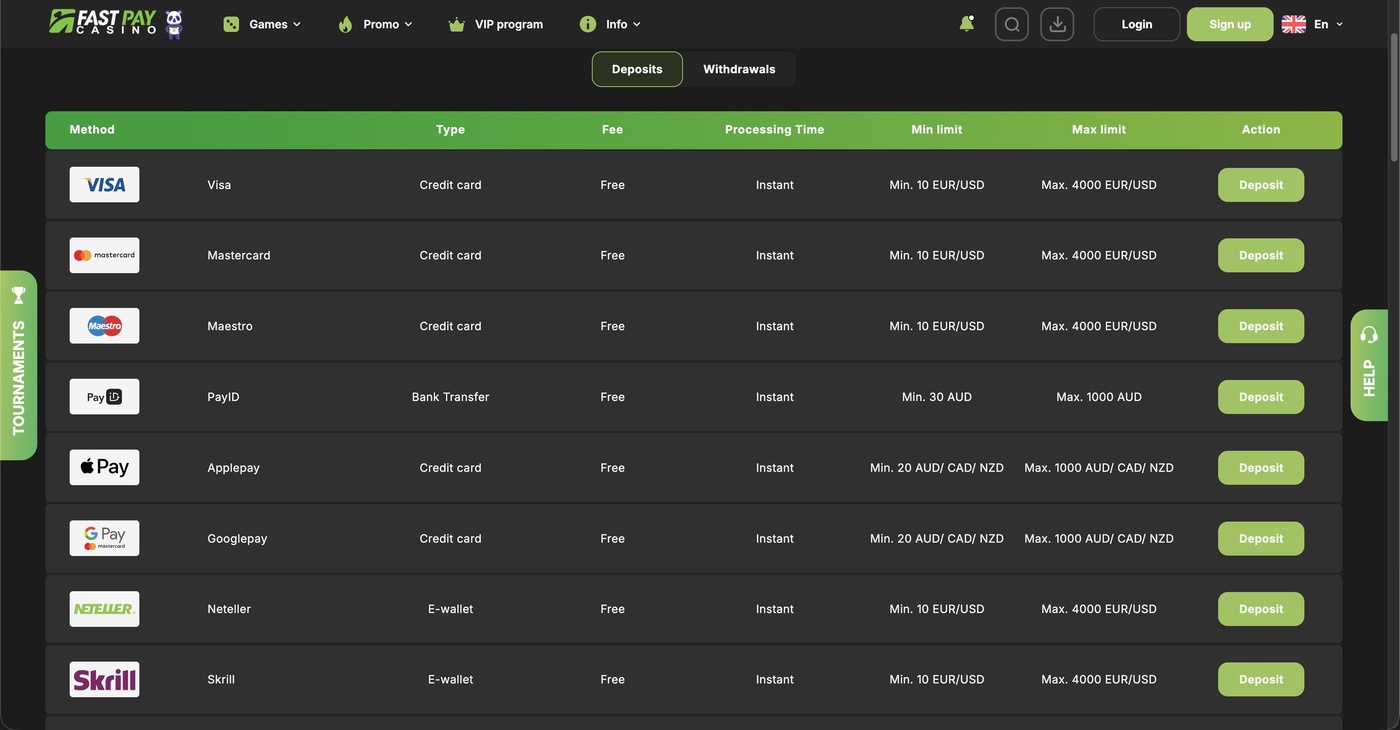Click Deposit for Visa

coord(1261,185)
